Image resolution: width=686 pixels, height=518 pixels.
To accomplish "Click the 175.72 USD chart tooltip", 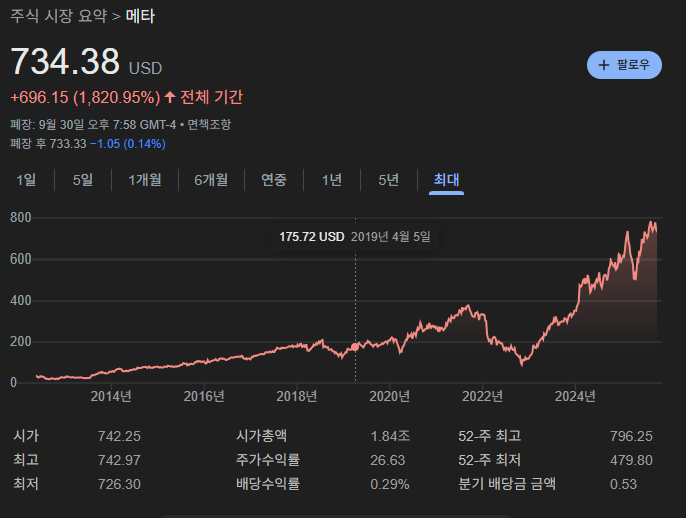I will point(355,237).
